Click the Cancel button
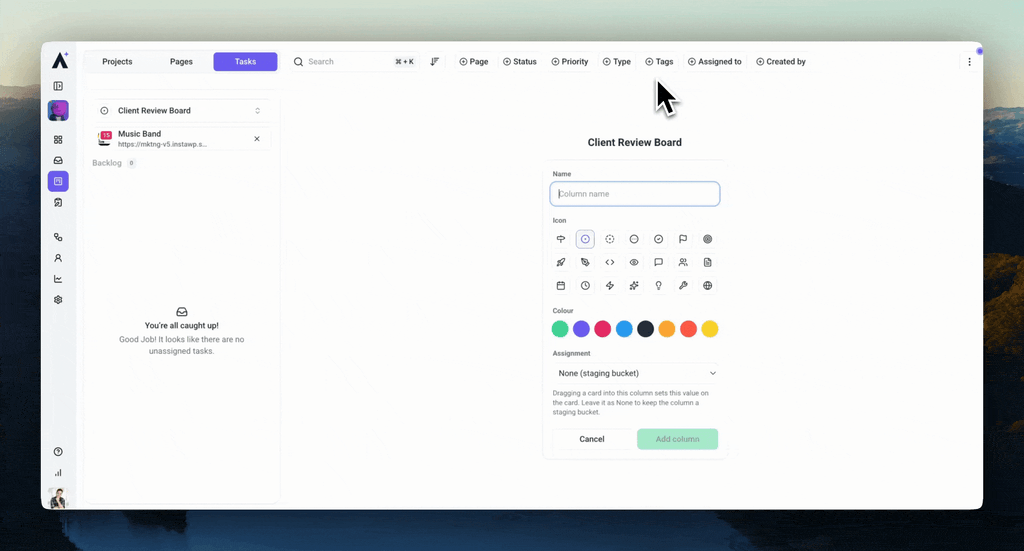 tap(592, 439)
